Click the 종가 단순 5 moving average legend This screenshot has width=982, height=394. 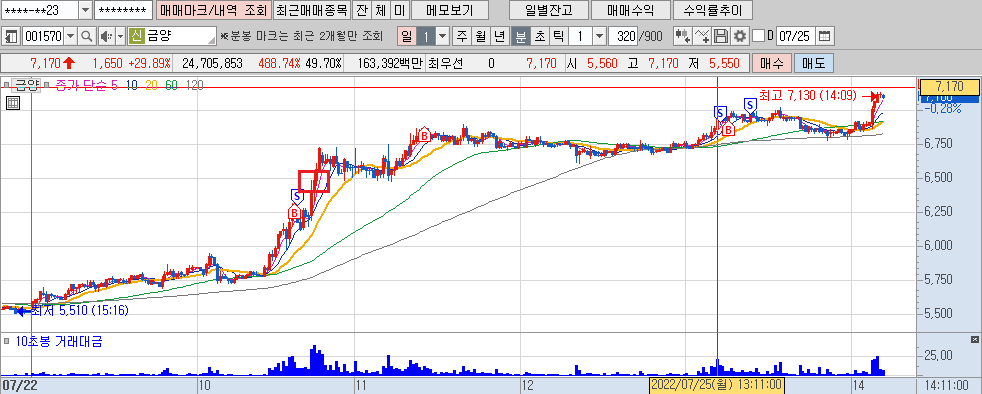(86, 85)
